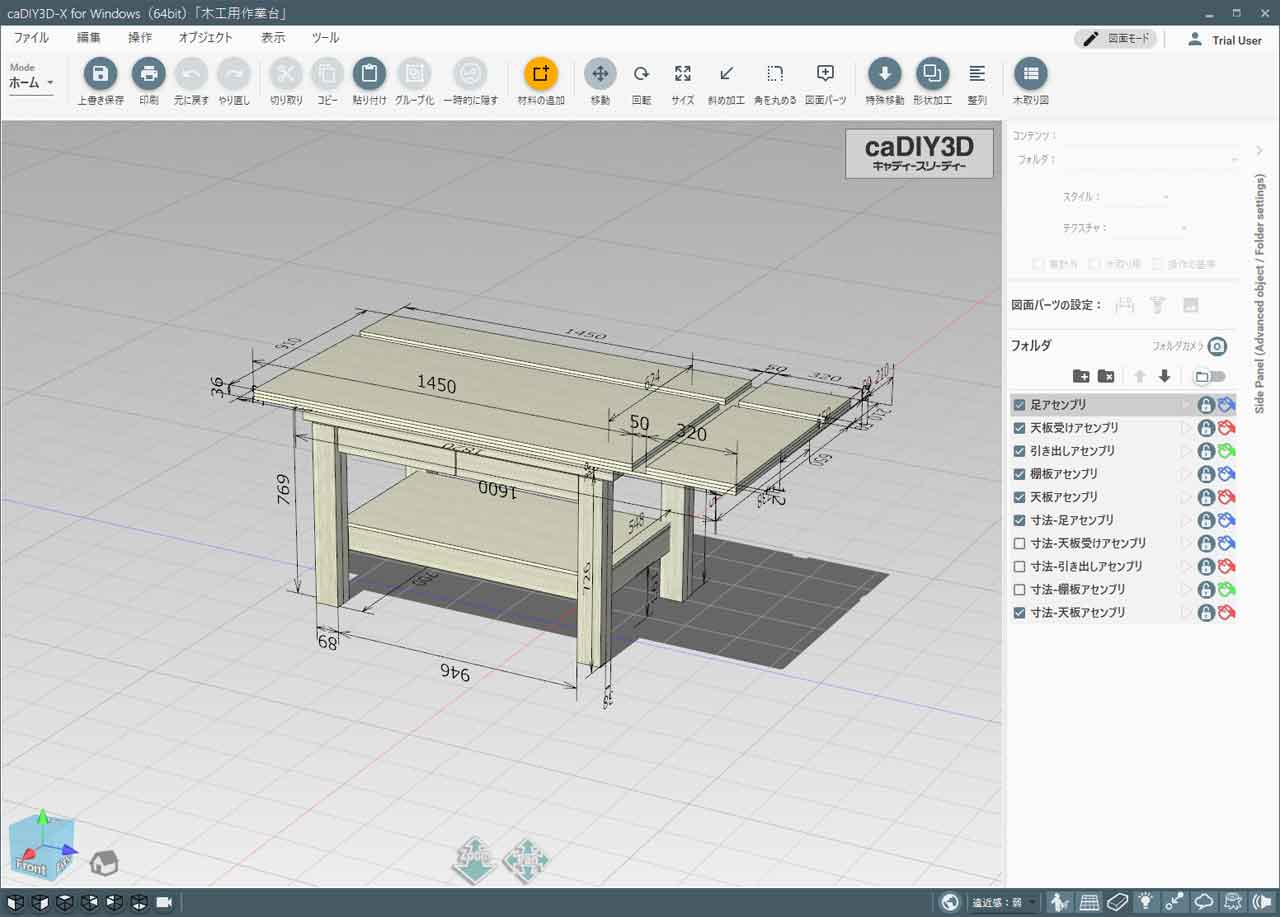Open the Mode ホーム dropdown
Screen dimensions: 1280x917
point(31,83)
